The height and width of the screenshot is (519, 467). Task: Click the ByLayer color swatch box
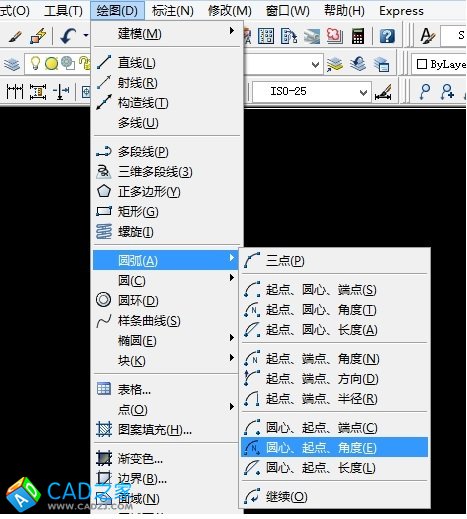[422, 64]
